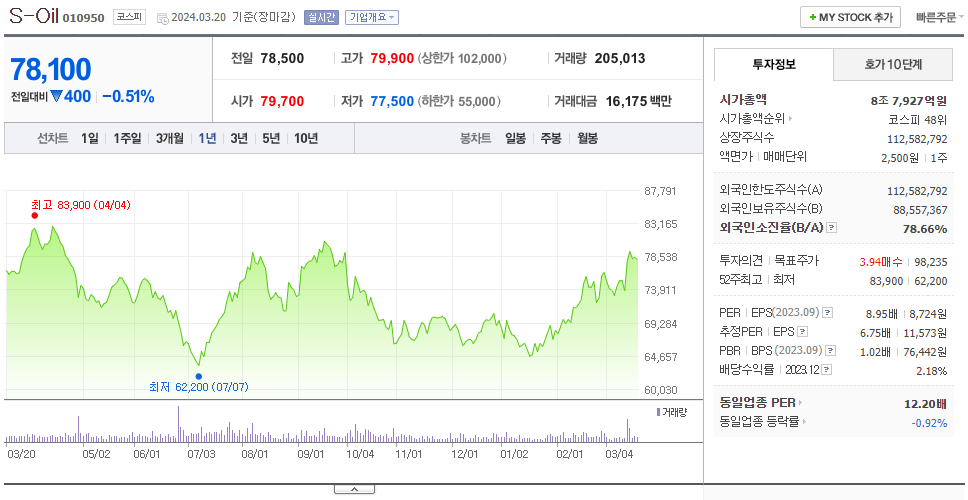This screenshot has width=968, height=500.
Task: Click the 시가총액 label
Action: (743, 99)
